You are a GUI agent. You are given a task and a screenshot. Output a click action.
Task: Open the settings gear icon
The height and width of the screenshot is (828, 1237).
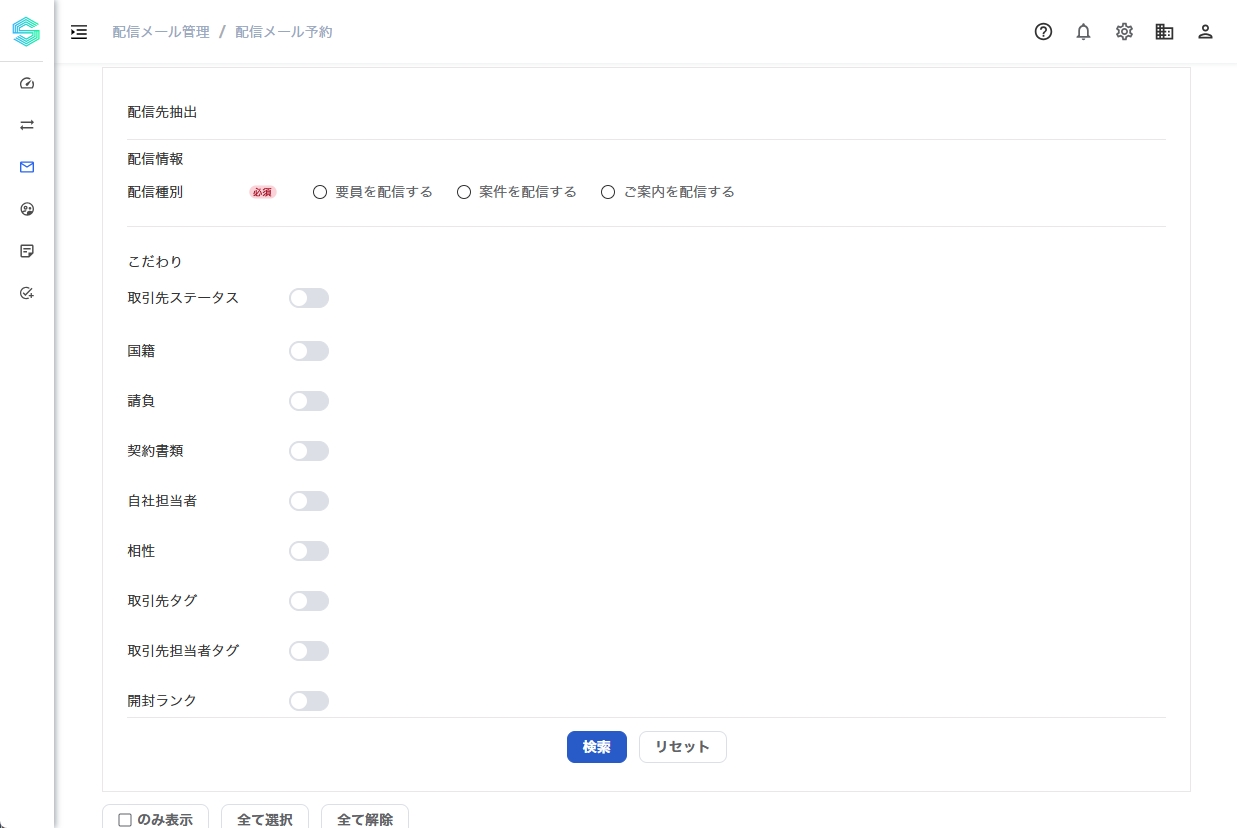[x=1124, y=32]
